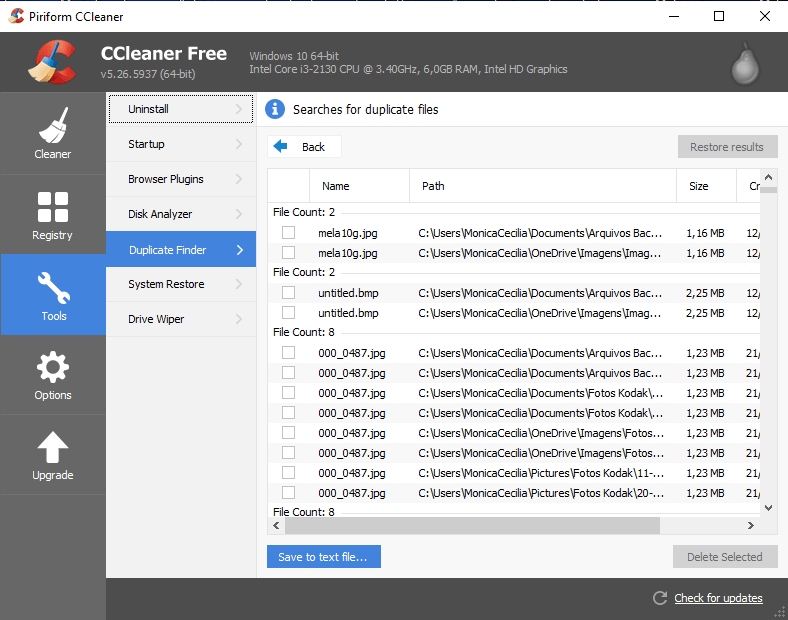788x620 pixels.
Task: Open the Startup tool
Action: pyautogui.click(x=181, y=144)
